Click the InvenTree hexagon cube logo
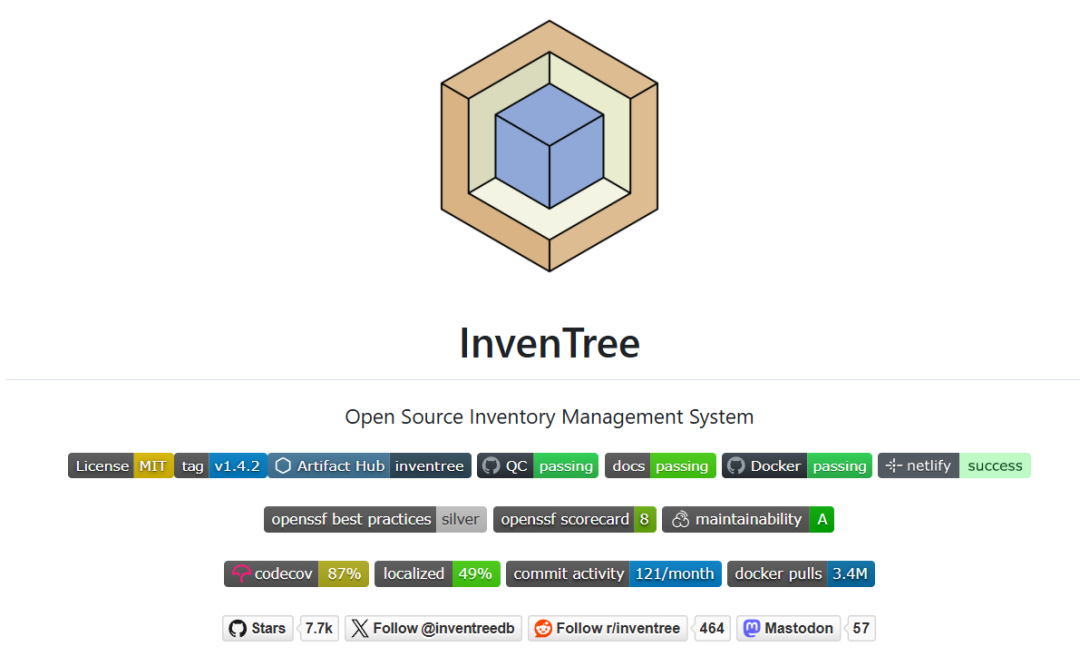Viewport: 1080px width, 666px height. click(x=549, y=146)
